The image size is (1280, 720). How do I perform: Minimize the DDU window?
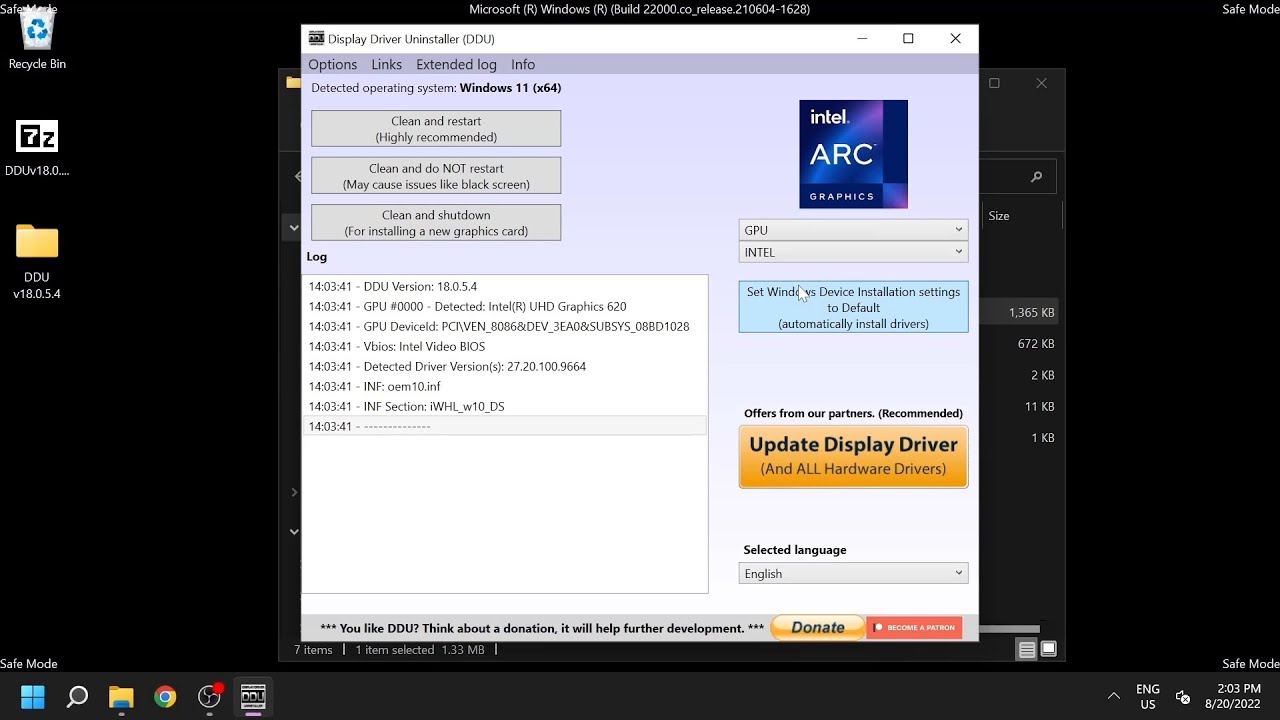[x=862, y=38]
